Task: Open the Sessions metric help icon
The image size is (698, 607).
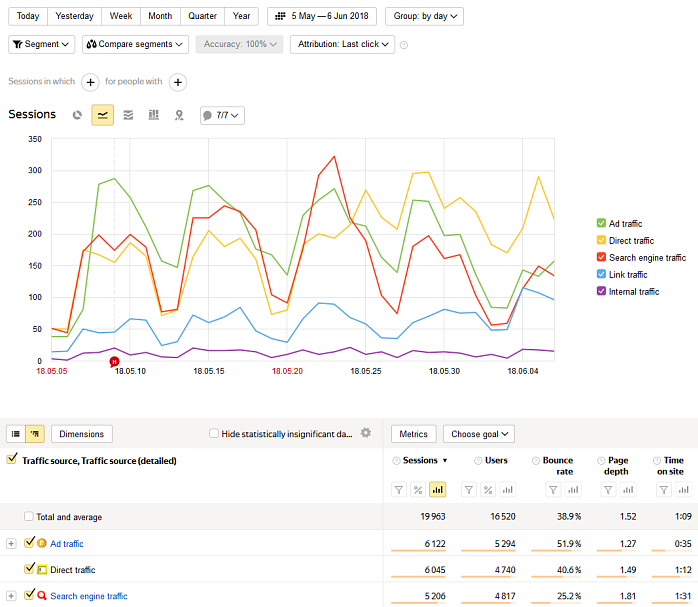Action: pos(396,461)
